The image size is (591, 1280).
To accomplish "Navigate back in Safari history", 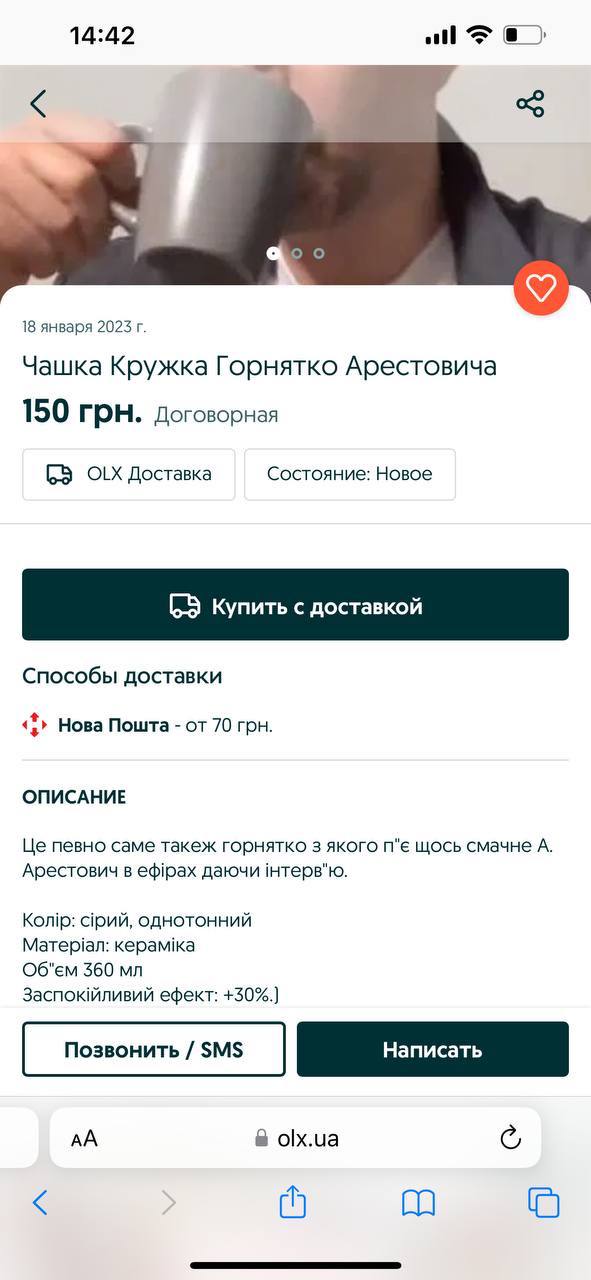I will tap(40, 1202).
